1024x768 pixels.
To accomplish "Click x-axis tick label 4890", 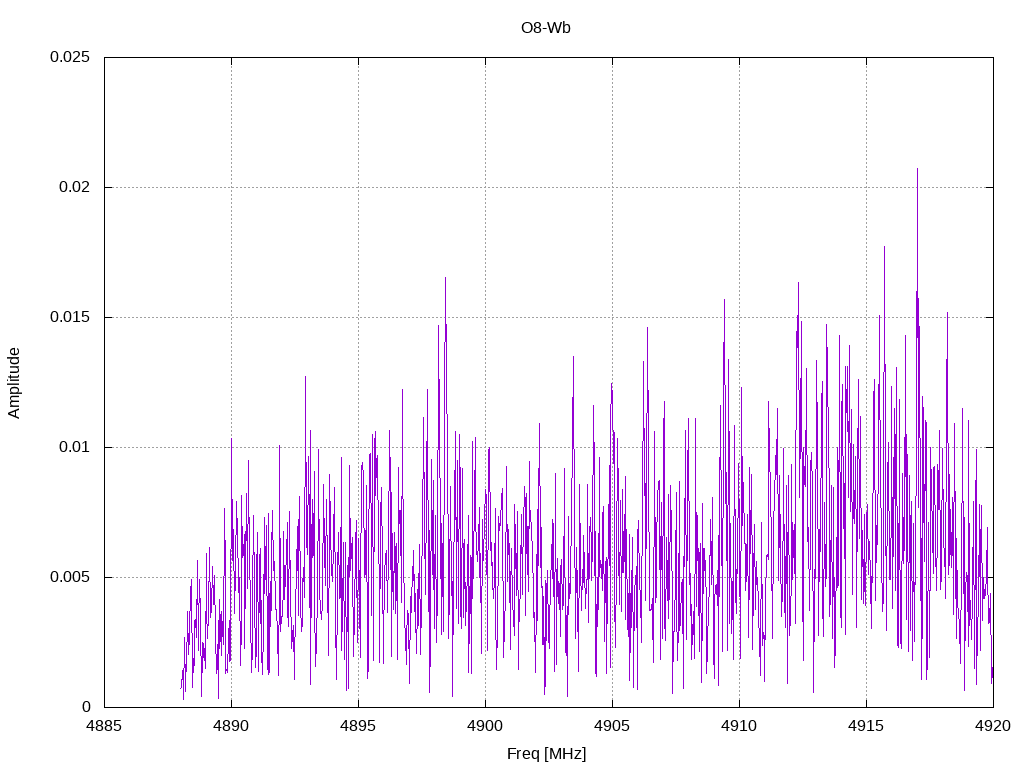I will click(231, 726).
